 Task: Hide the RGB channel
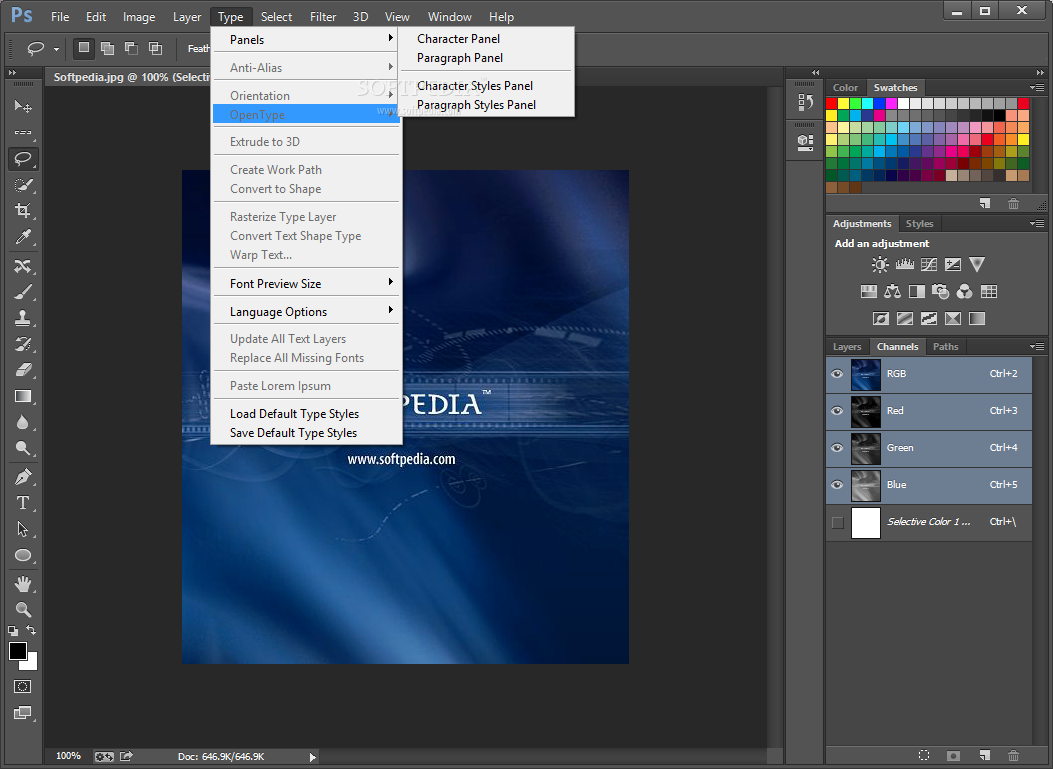pyautogui.click(x=837, y=374)
